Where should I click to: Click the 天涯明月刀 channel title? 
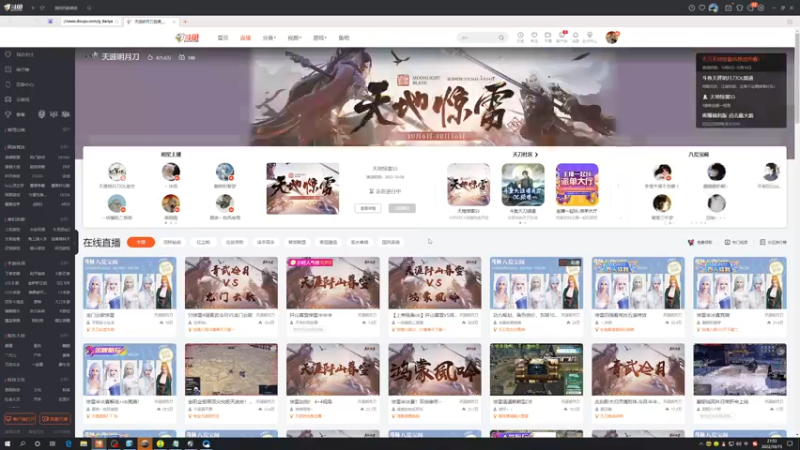click(120, 57)
